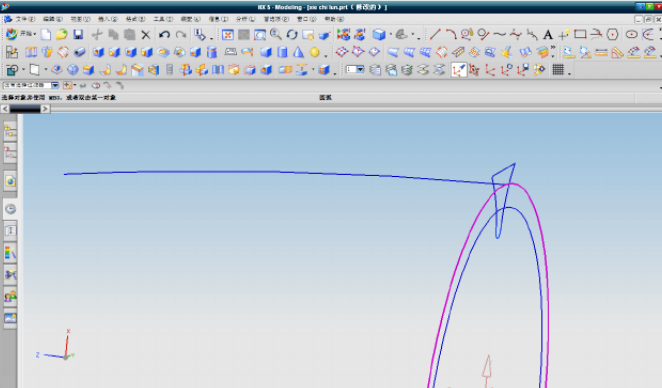This screenshot has width=662, height=388.
Task: Select the Text 'A' tool
Action: (x=548, y=35)
